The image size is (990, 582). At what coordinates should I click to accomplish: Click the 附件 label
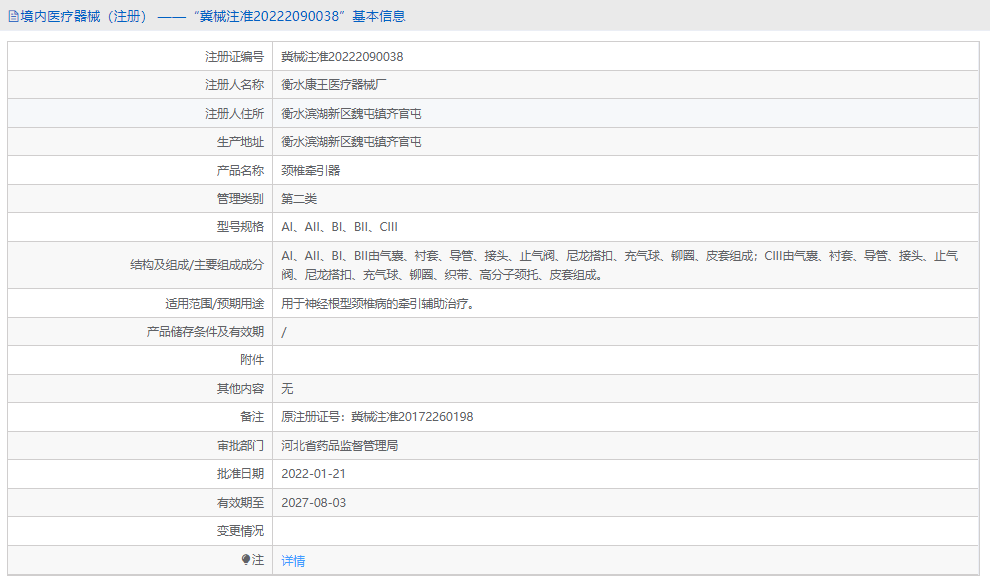coord(252,360)
